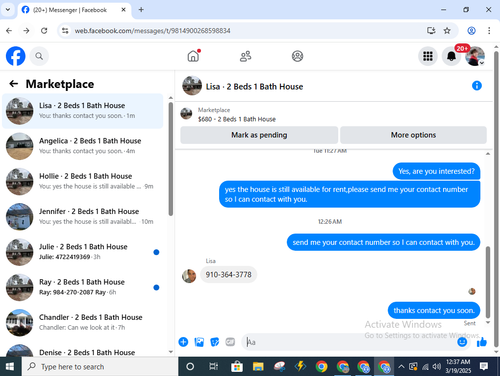Open Julie conversation in list
500x376 pixels.
pyautogui.click(x=82, y=252)
